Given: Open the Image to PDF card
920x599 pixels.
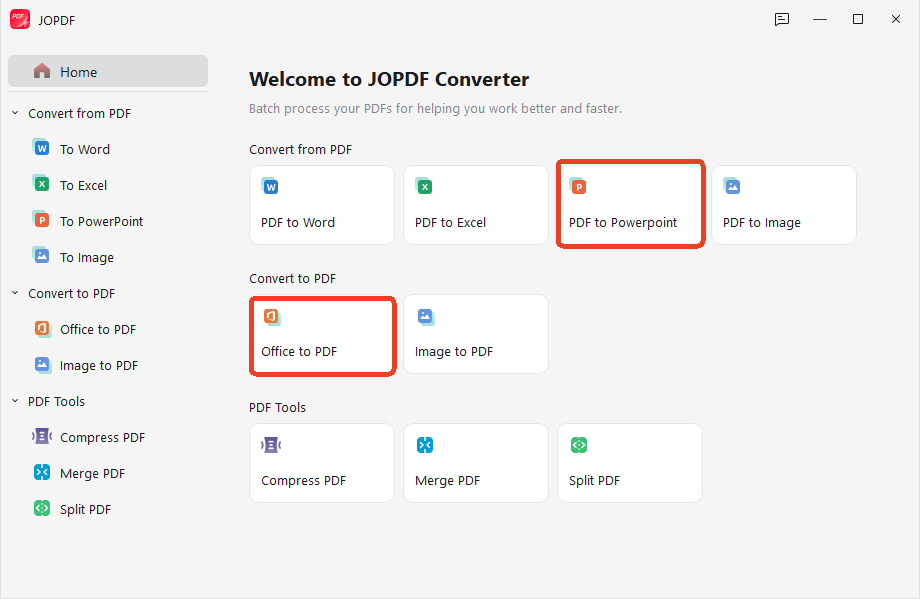Looking at the screenshot, I should coord(476,334).
